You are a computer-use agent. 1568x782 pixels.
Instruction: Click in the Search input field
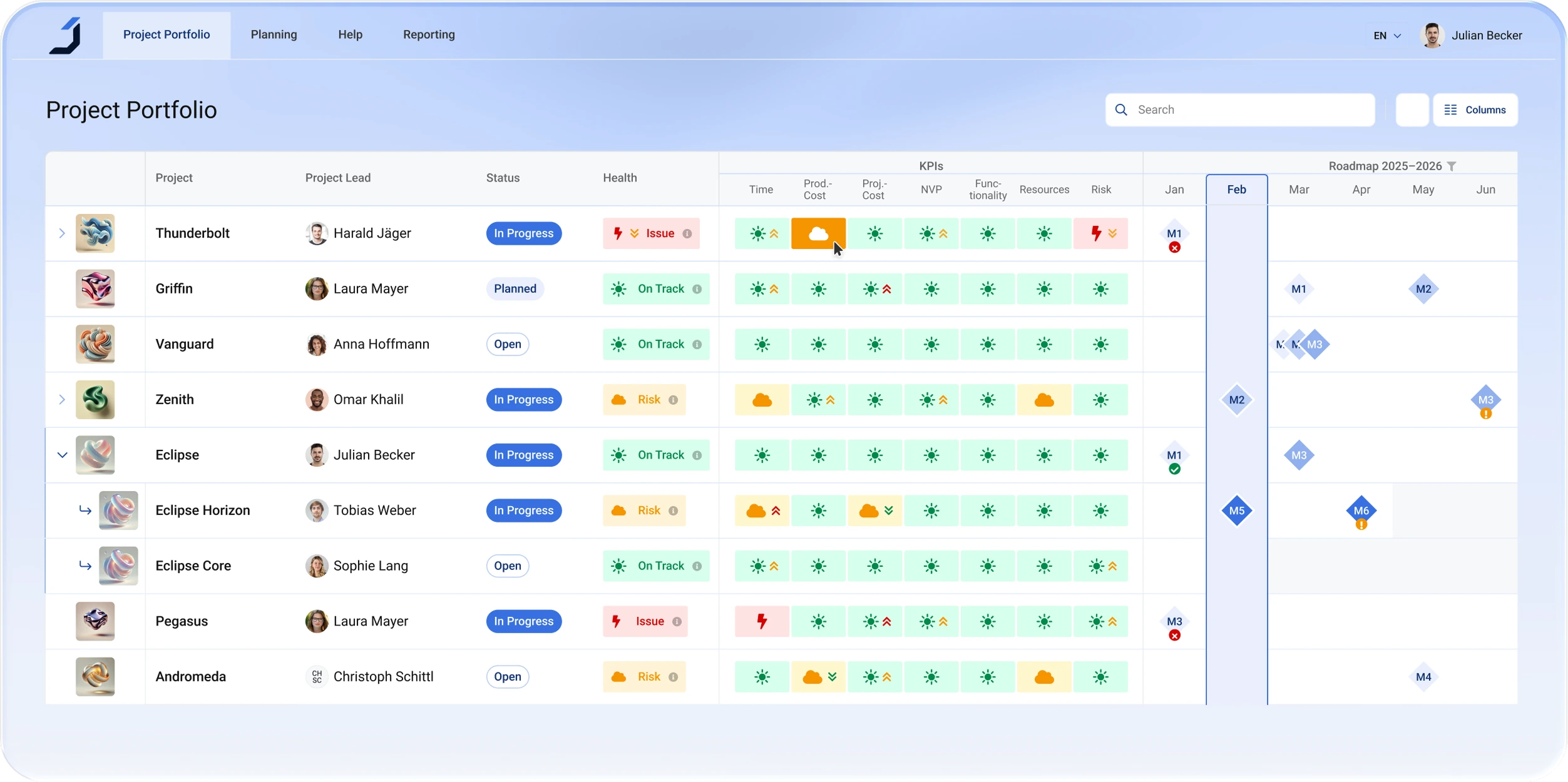point(1240,110)
